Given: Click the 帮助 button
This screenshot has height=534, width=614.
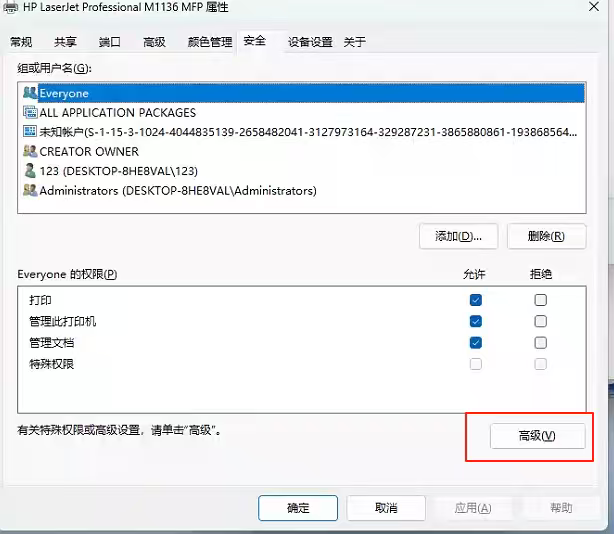Looking at the screenshot, I should pos(561,508).
